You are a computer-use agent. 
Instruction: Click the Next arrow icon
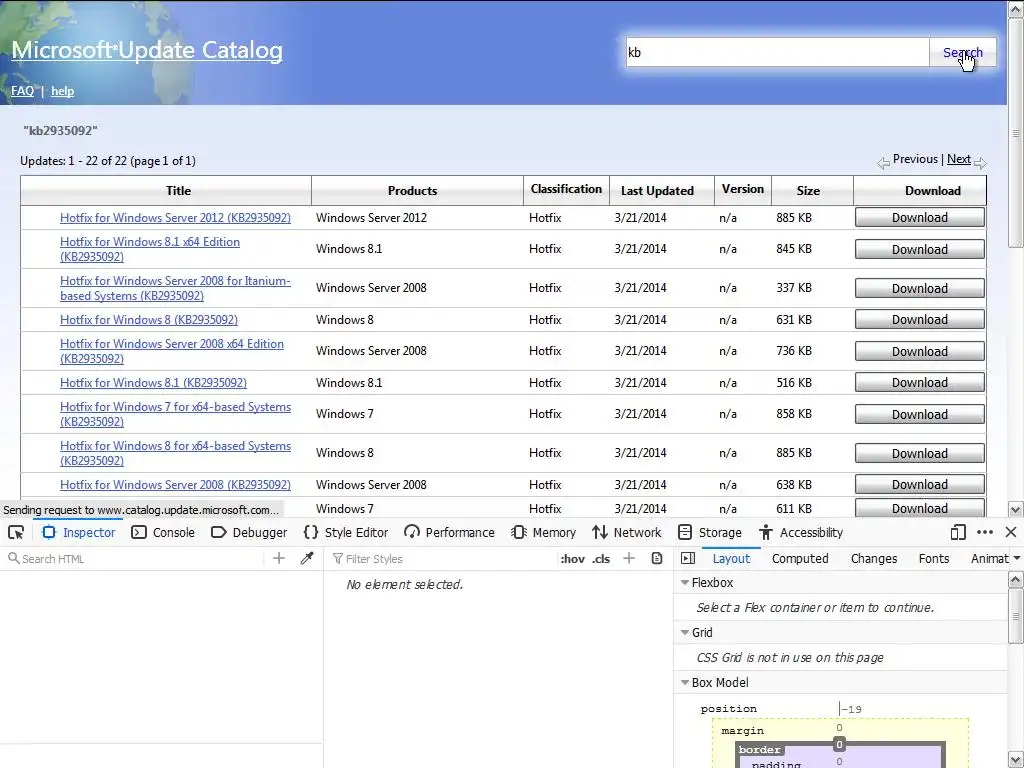coord(980,163)
